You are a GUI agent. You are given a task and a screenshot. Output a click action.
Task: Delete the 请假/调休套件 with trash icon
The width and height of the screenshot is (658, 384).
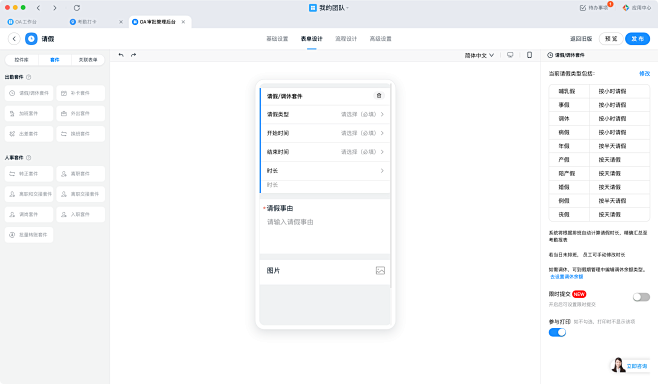coord(379,96)
